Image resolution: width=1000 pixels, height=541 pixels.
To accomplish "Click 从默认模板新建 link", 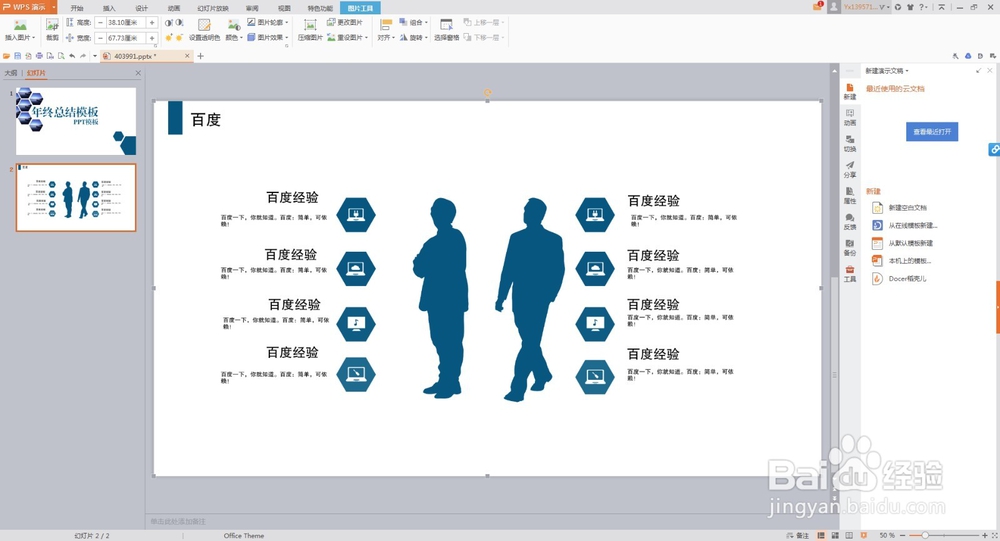I will pos(911,243).
